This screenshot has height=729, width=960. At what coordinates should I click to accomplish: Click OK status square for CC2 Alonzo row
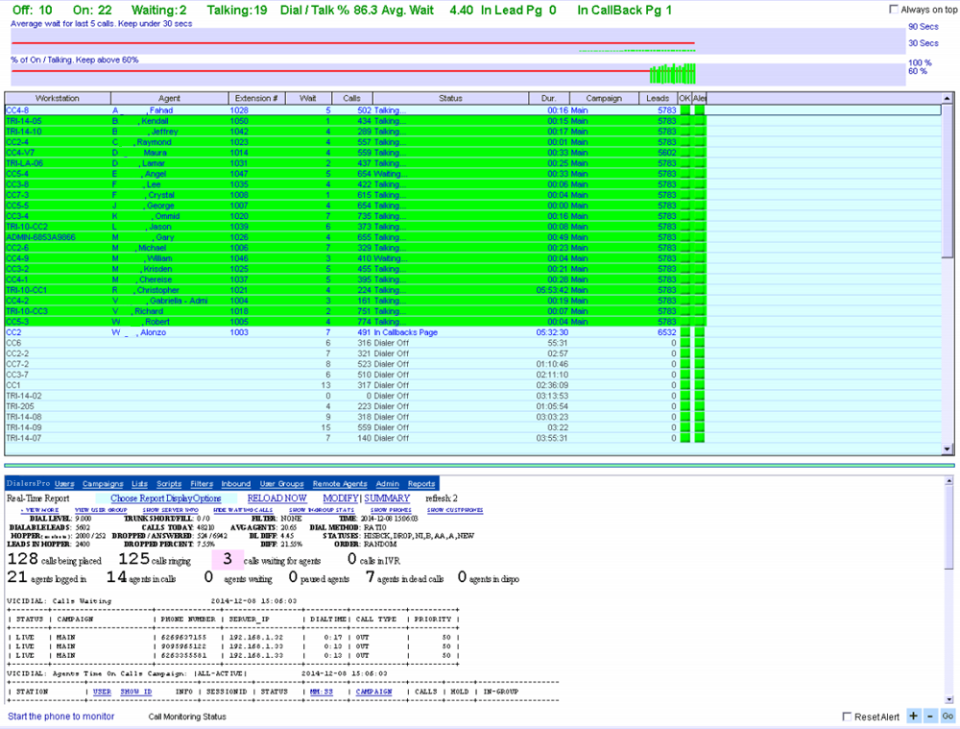(685, 332)
